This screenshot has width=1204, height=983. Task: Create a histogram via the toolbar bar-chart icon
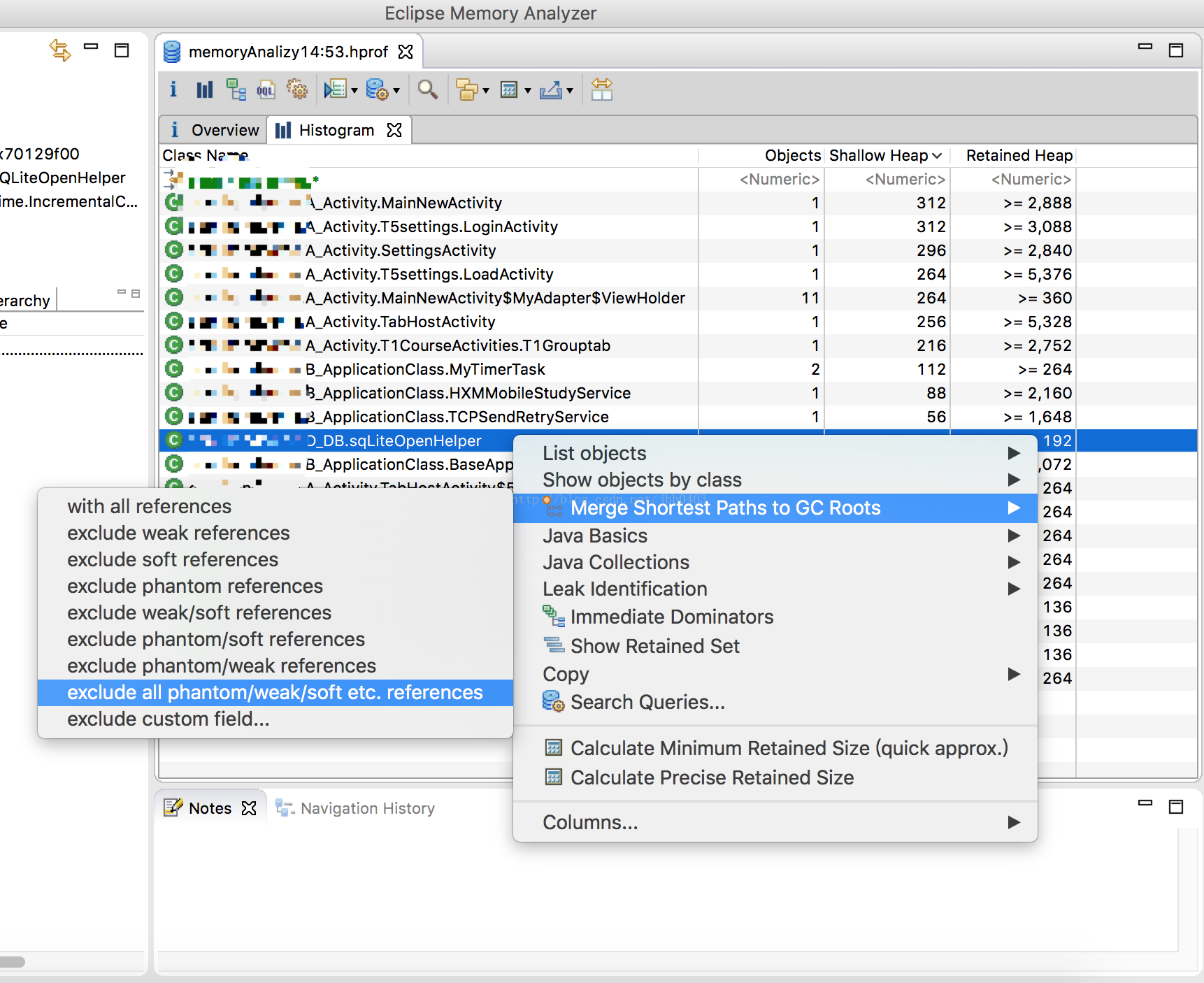tap(204, 89)
